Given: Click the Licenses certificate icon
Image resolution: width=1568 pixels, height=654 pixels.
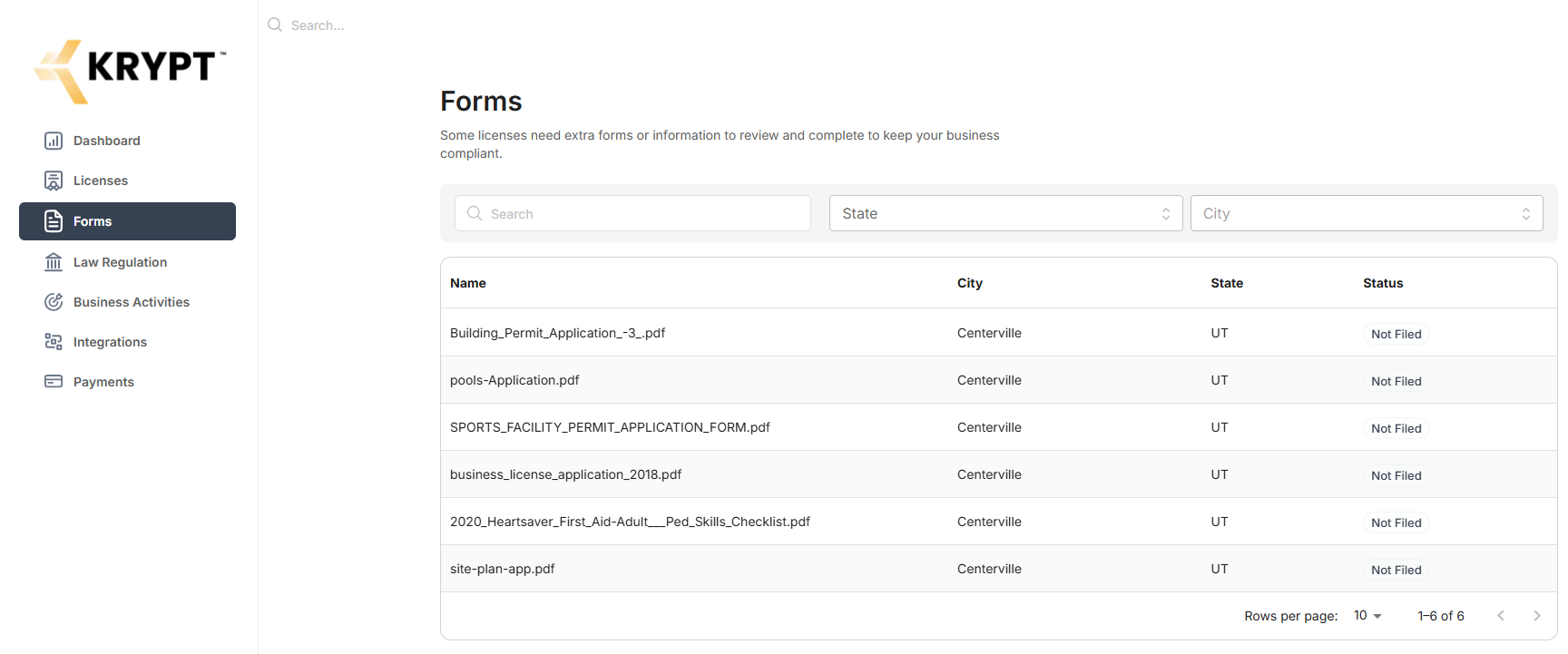Looking at the screenshot, I should (x=54, y=181).
